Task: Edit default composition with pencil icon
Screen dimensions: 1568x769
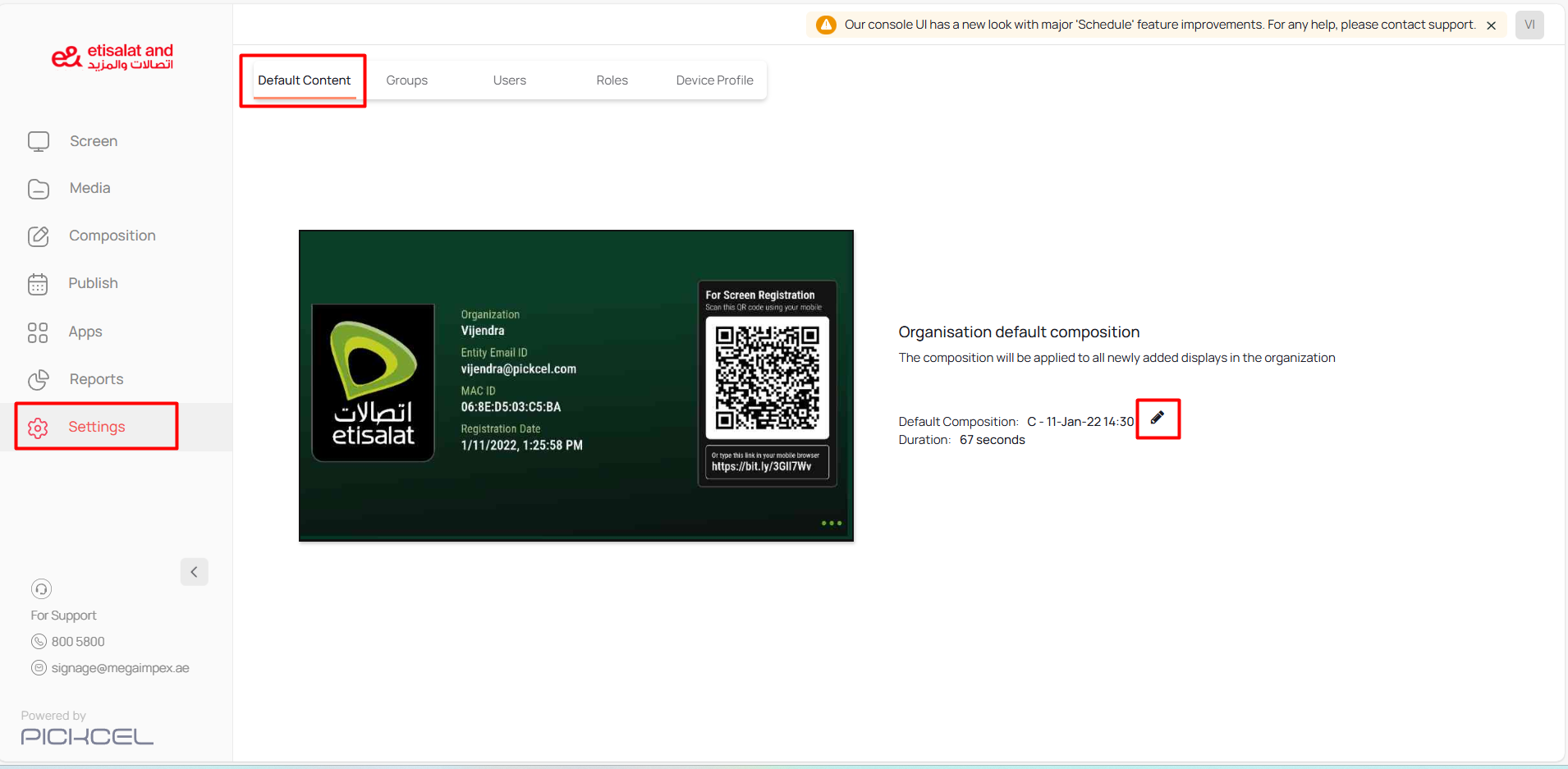Action: [x=1157, y=418]
